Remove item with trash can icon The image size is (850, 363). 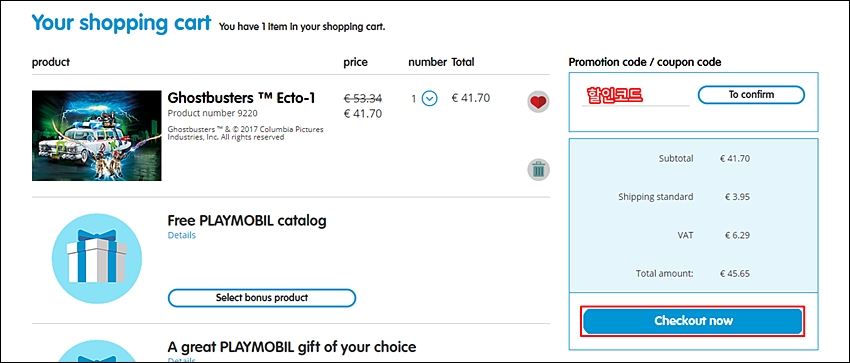pyautogui.click(x=538, y=170)
